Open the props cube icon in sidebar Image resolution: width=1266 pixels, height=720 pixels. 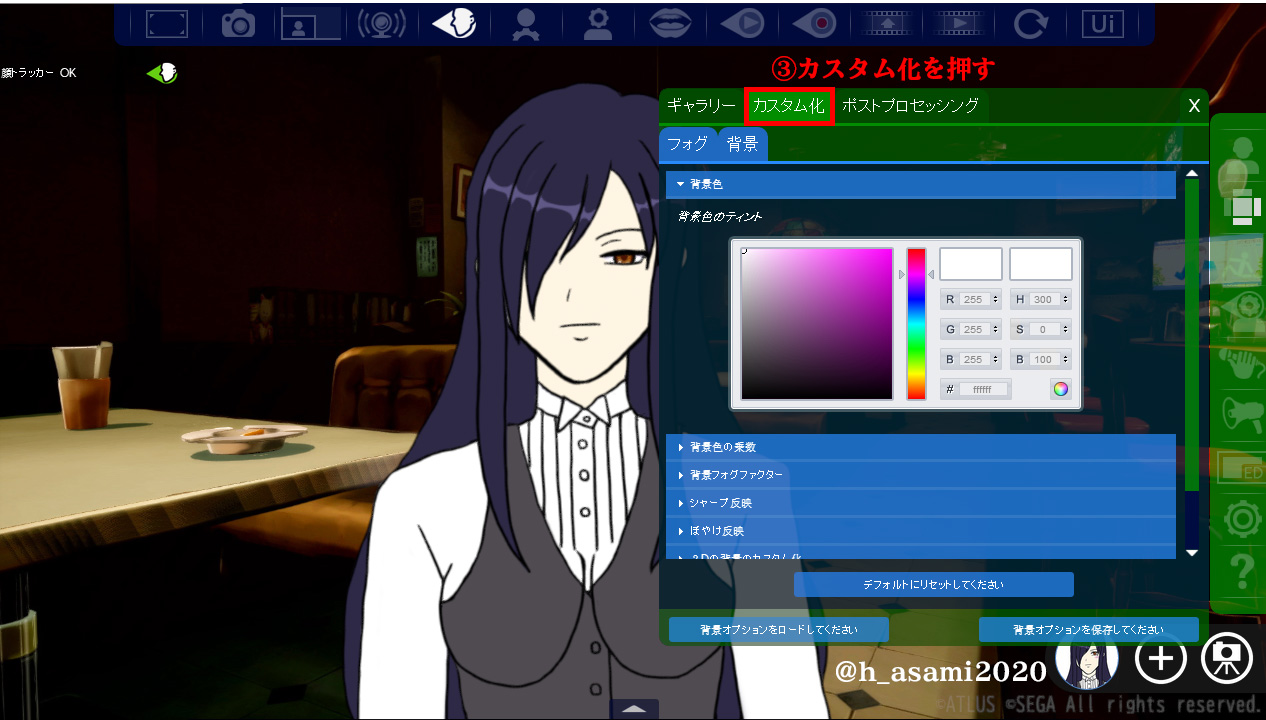point(1241,206)
